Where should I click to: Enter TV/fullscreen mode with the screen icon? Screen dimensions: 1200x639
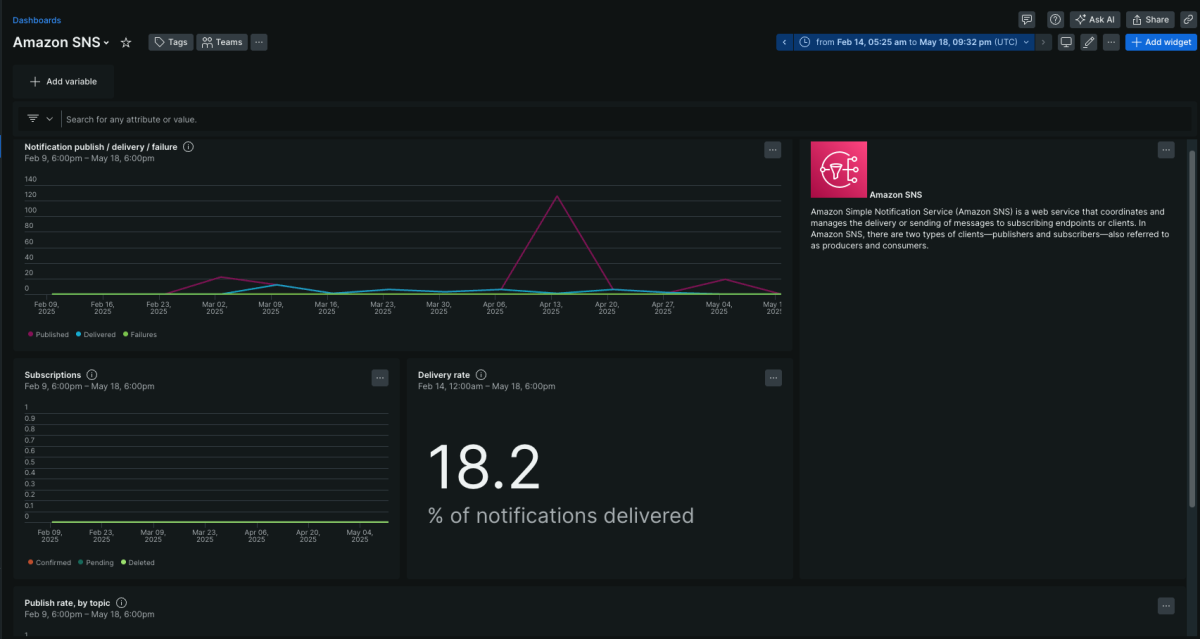point(1066,42)
